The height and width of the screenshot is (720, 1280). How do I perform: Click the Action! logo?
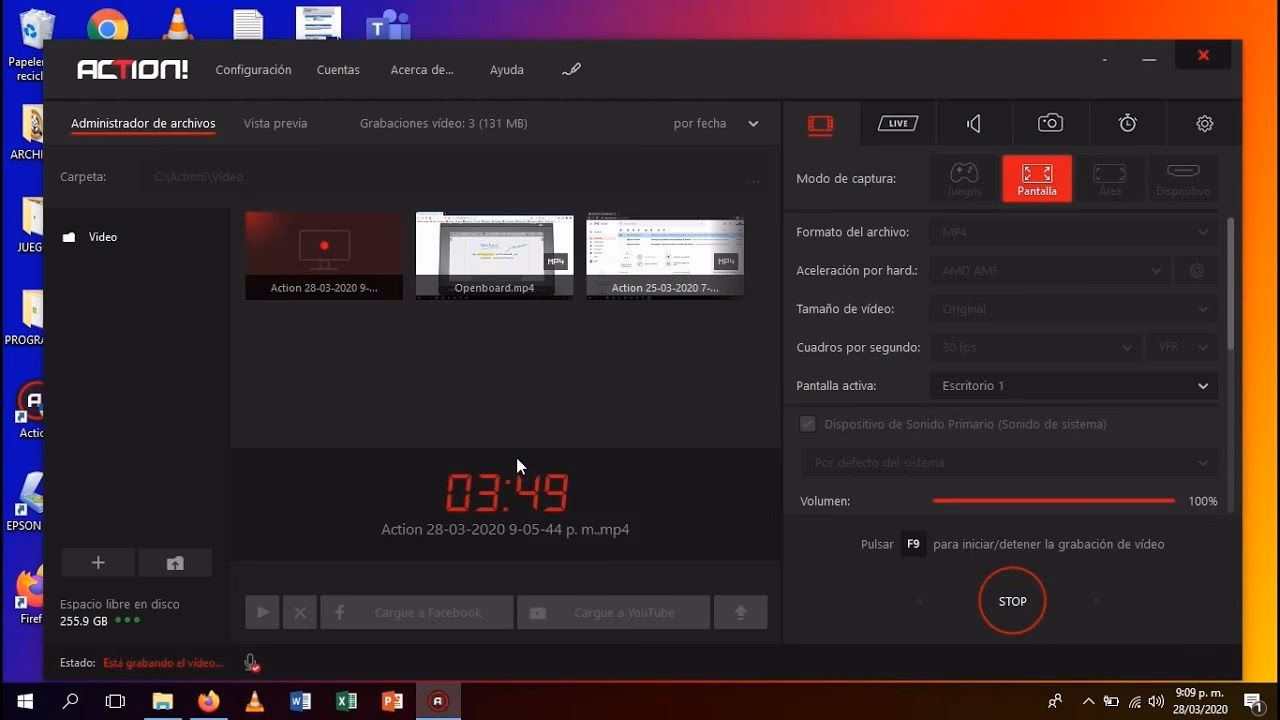132,70
